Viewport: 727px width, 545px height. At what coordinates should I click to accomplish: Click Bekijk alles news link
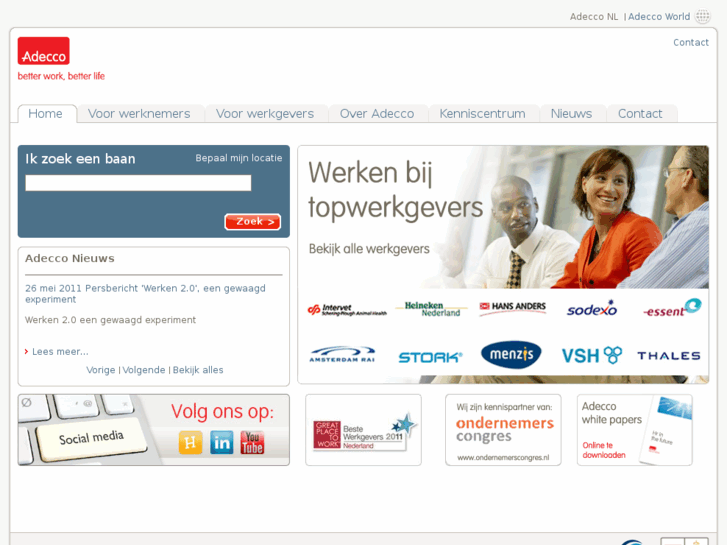(198, 370)
